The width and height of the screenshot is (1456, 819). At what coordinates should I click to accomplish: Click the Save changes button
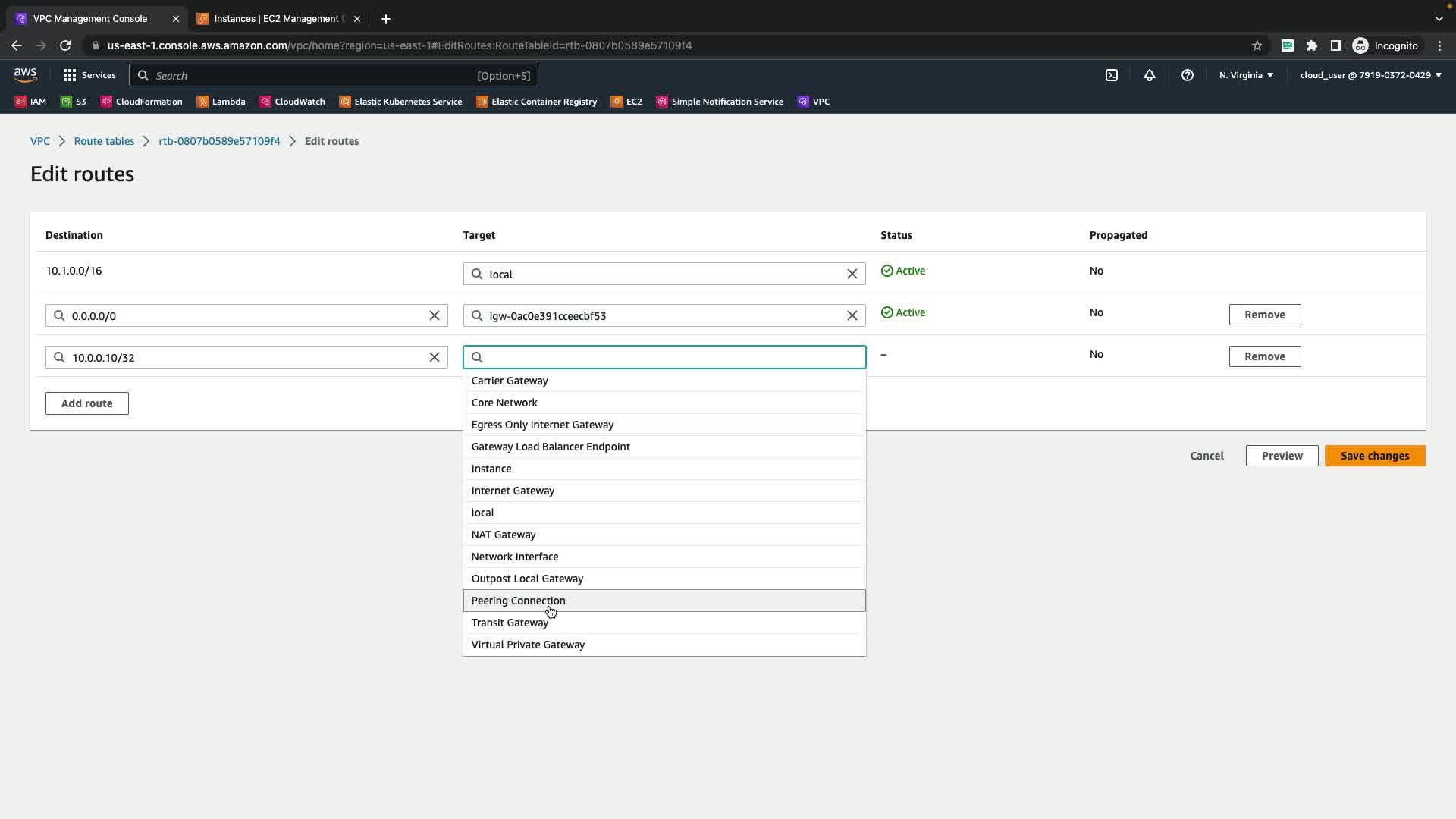[x=1374, y=456]
